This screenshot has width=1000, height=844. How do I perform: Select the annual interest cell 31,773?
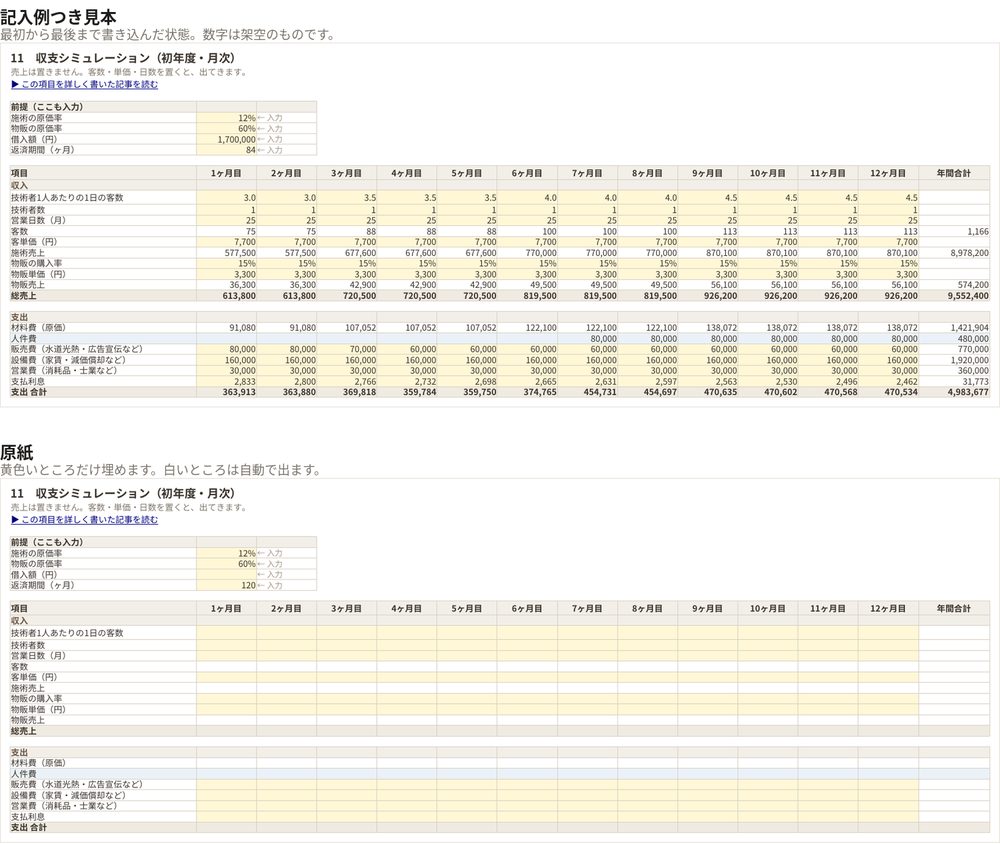click(955, 381)
